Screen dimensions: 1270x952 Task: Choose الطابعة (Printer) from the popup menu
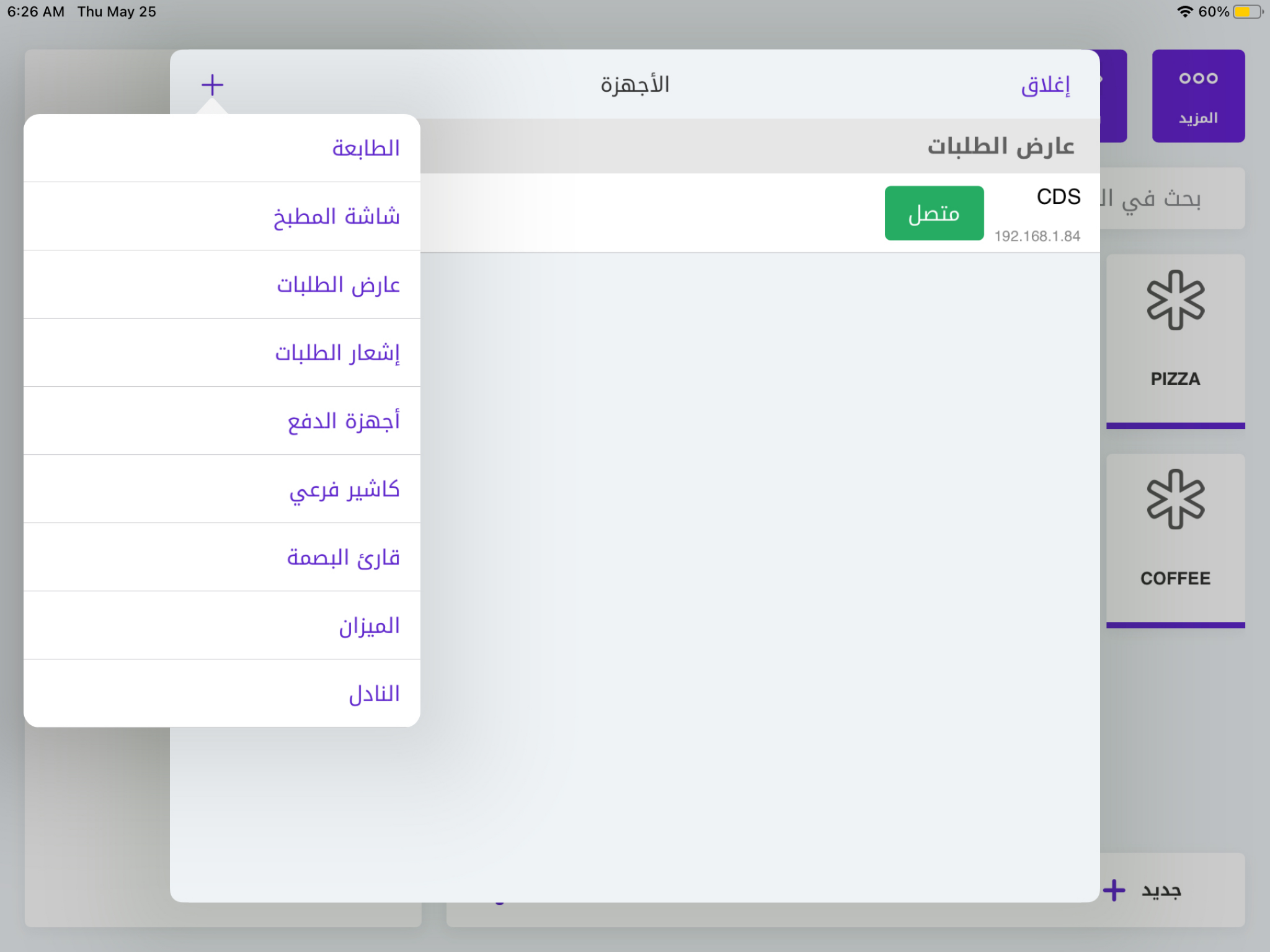(365, 148)
